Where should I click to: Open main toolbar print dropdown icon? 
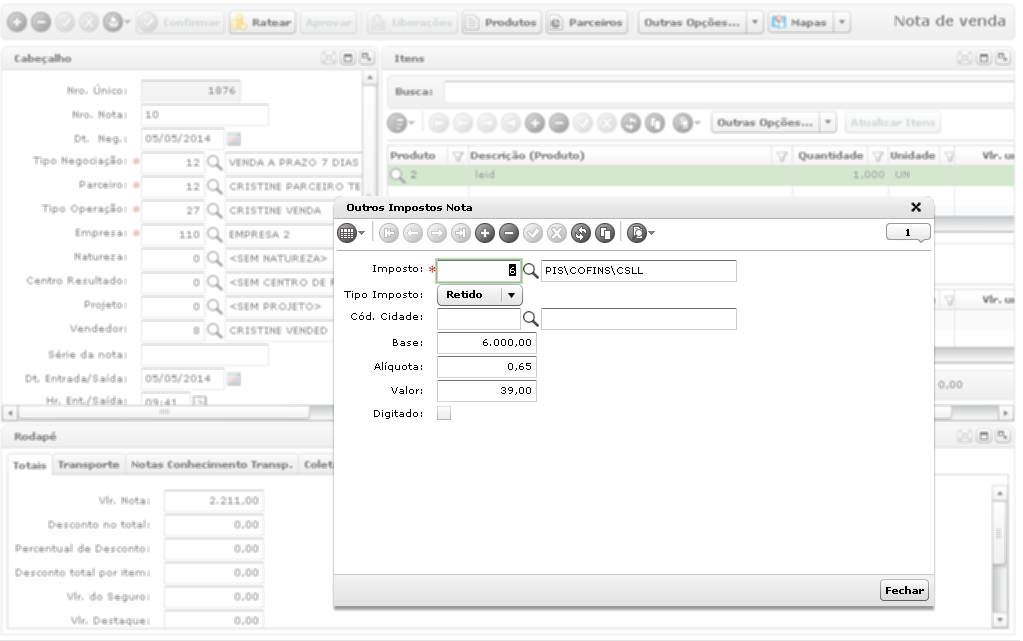coord(116,22)
